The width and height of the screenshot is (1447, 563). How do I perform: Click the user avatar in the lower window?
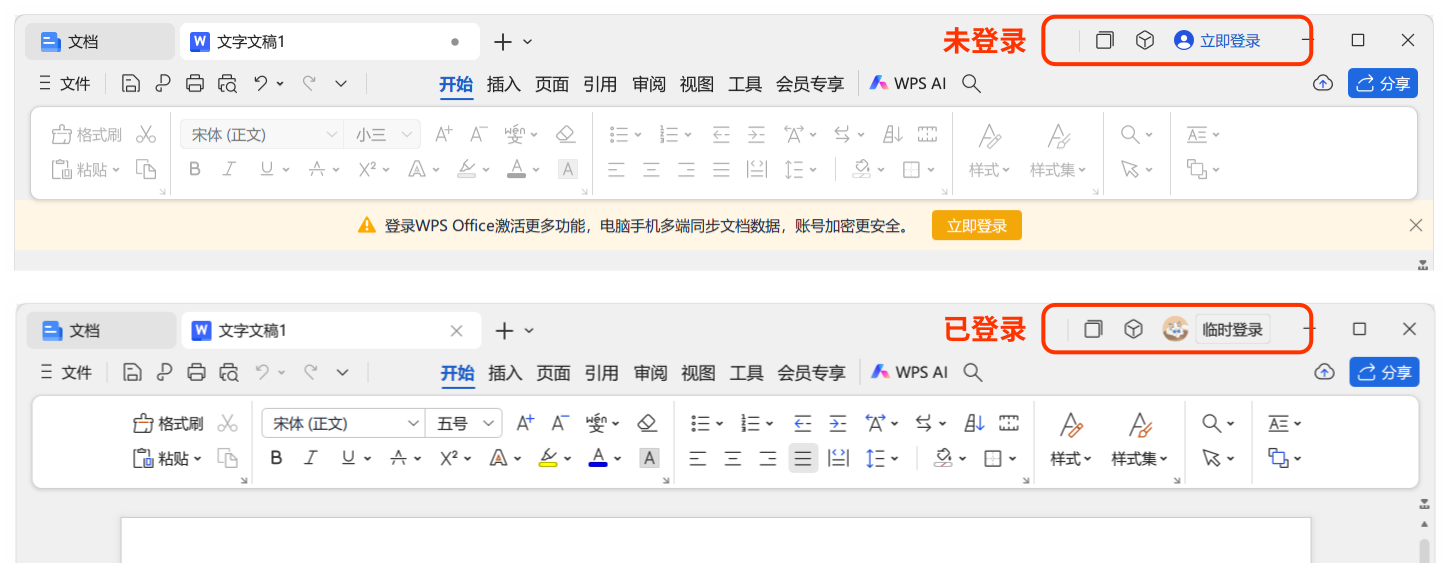[1175, 329]
